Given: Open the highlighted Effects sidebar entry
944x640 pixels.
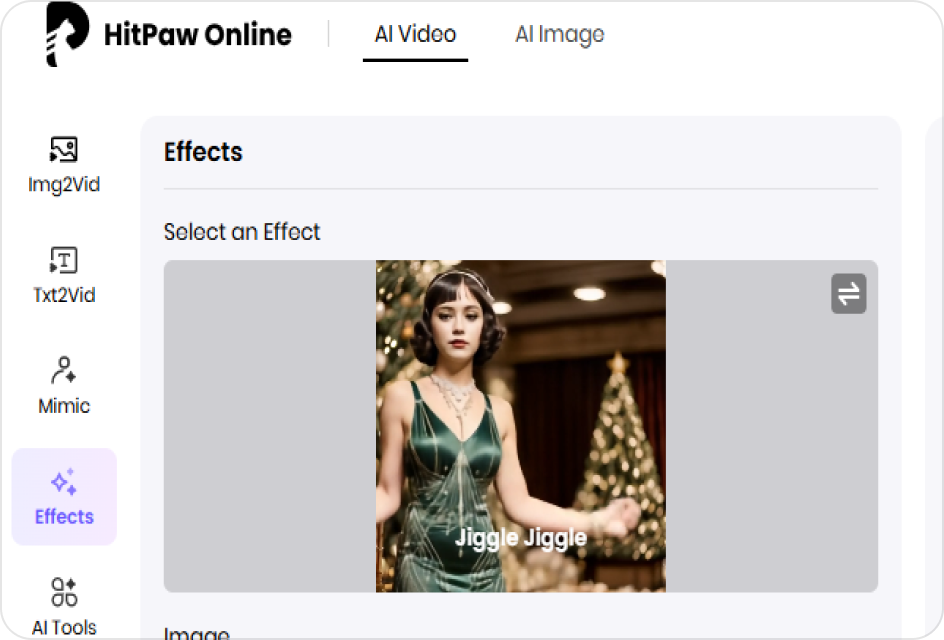Looking at the screenshot, I should [64, 497].
